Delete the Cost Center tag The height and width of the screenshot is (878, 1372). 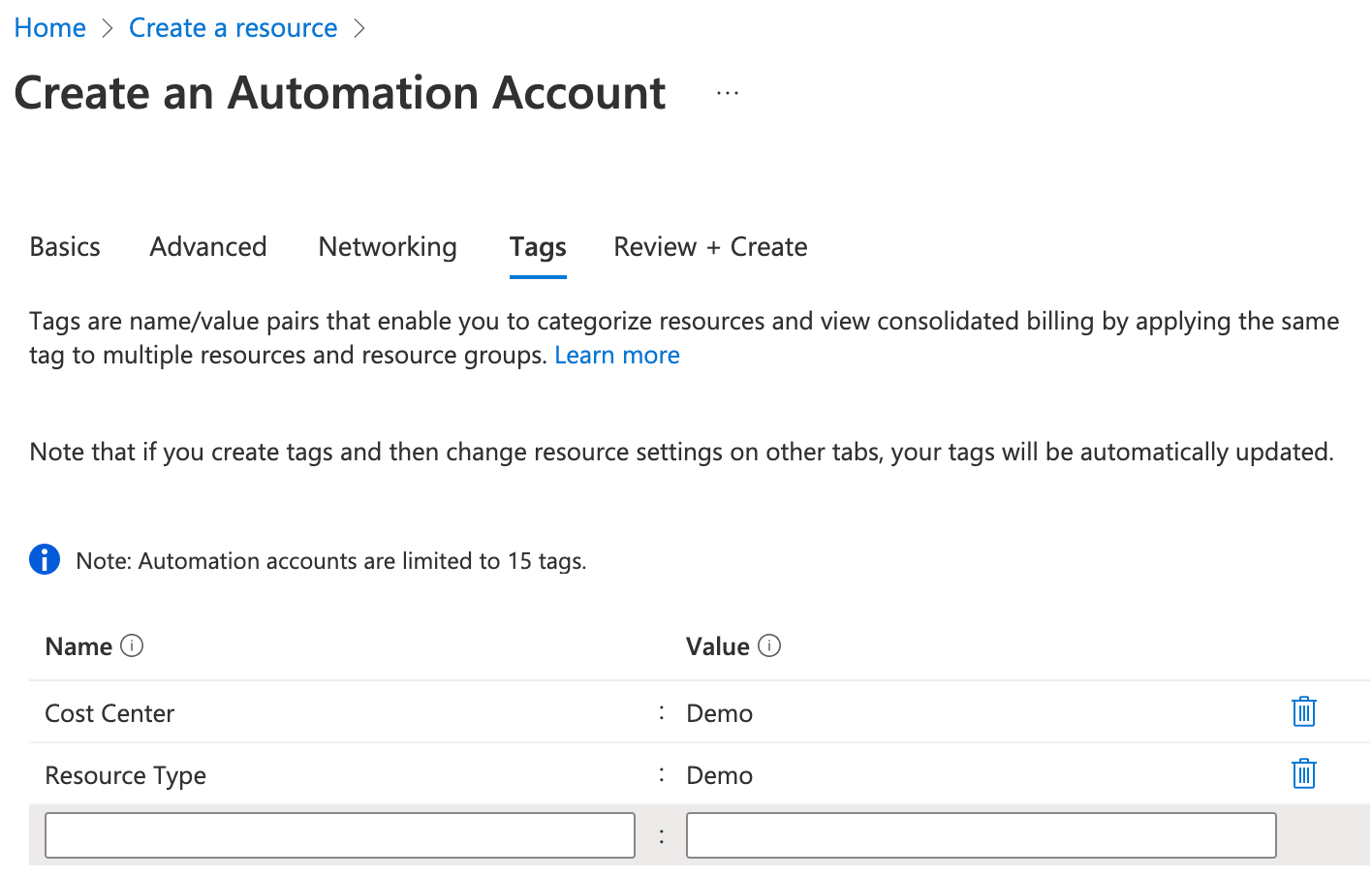(x=1303, y=712)
